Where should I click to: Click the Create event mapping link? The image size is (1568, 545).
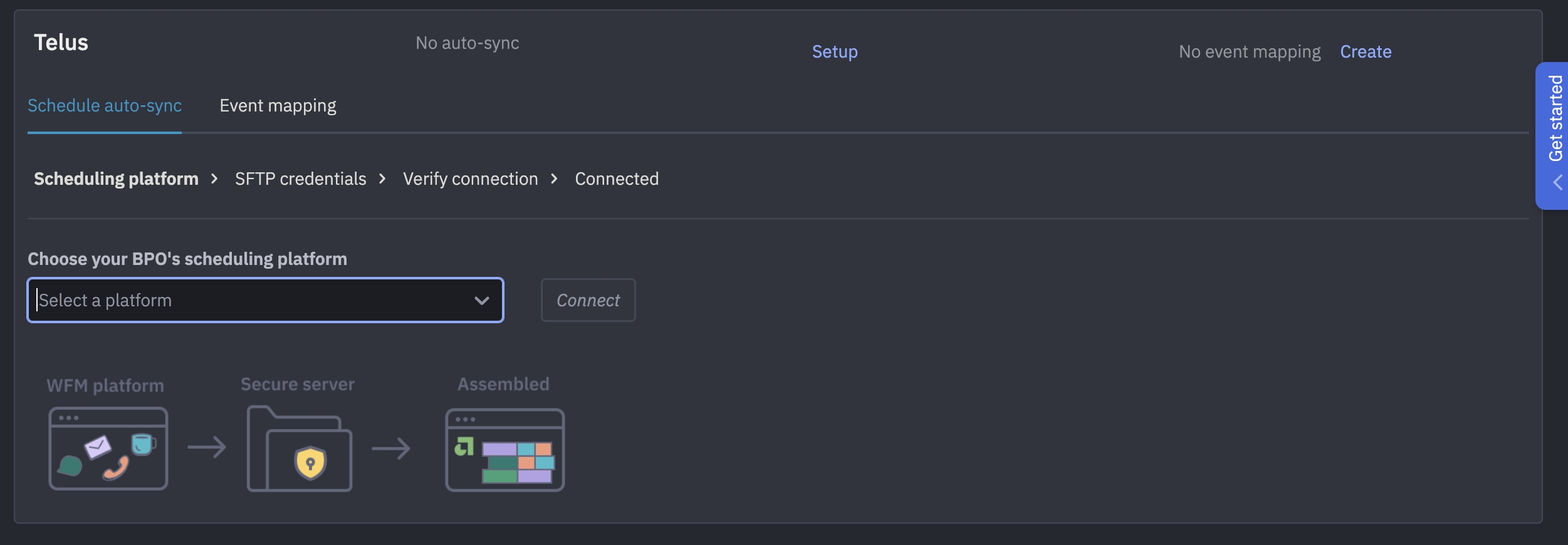pos(1366,51)
